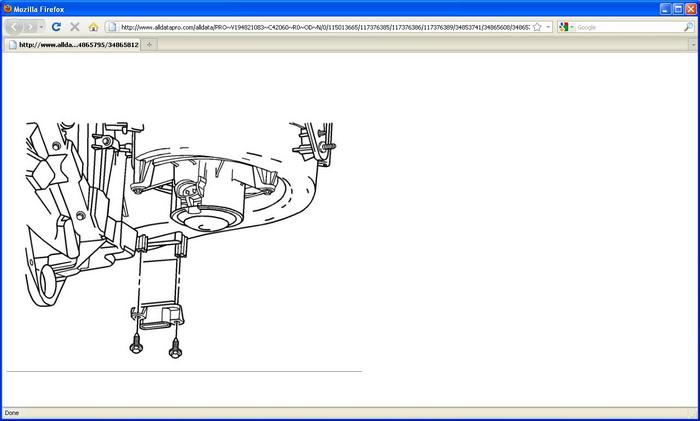Minimize the Firefox window
Image resolution: width=700 pixels, height=421 pixels.
coord(666,9)
